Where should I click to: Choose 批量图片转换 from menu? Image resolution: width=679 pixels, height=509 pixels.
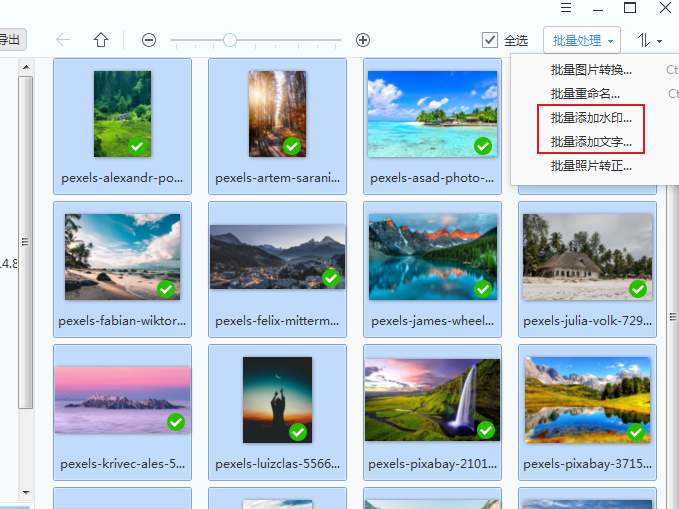click(591, 70)
